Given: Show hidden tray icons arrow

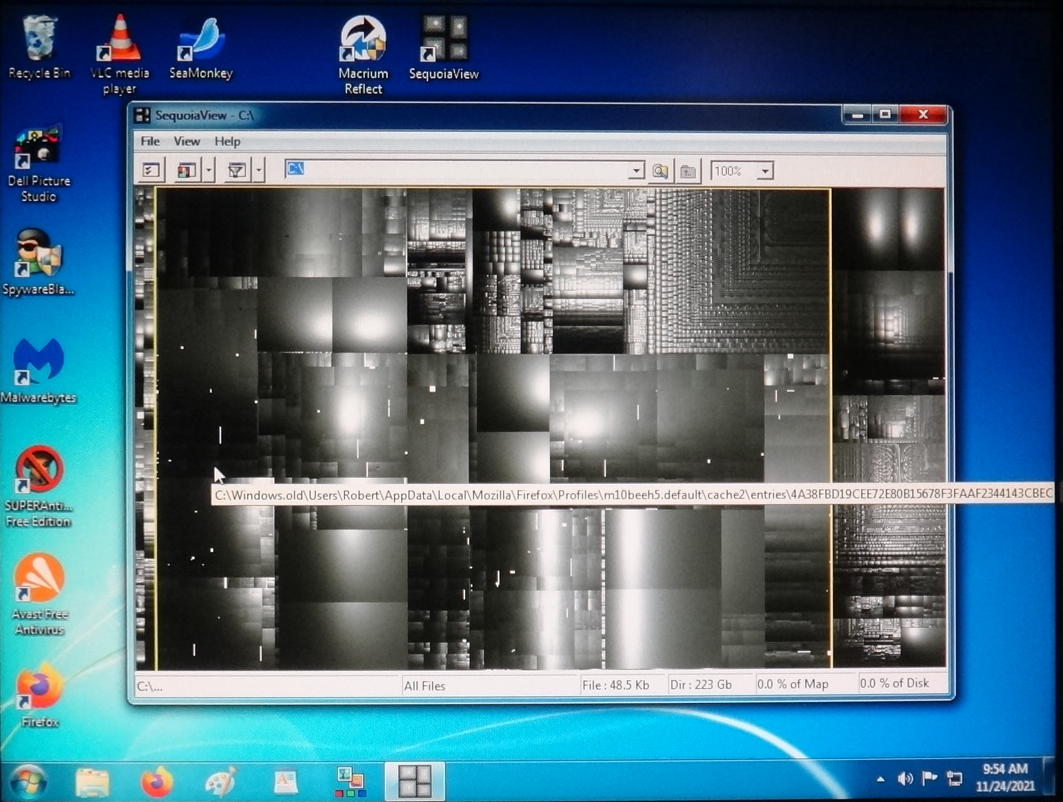Looking at the screenshot, I should click(x=880, y=780).
